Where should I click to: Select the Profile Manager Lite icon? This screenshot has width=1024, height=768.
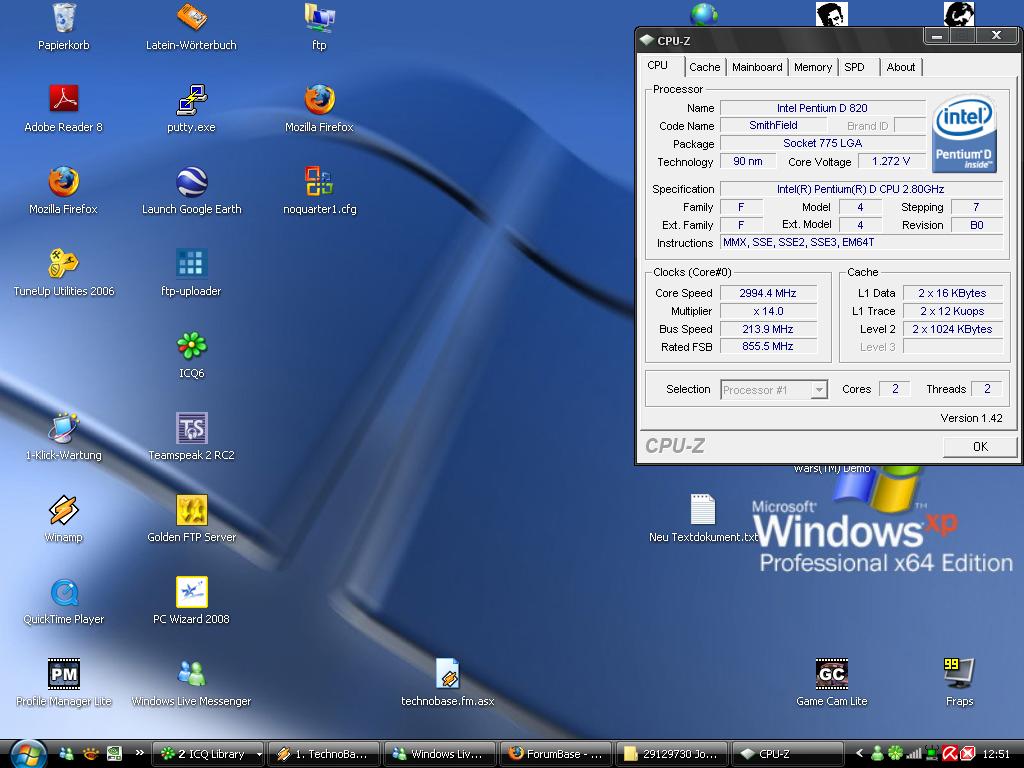click(x=63, y=674)
